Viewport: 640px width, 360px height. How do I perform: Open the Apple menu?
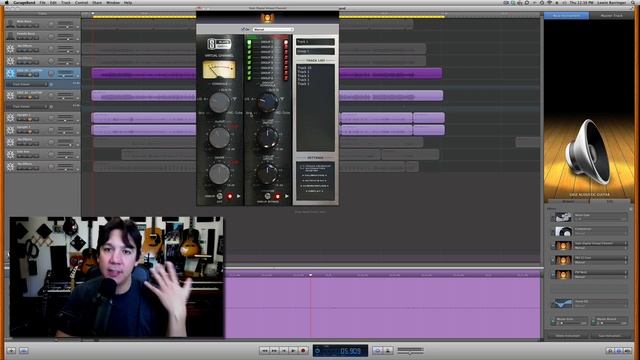[7, 2]
